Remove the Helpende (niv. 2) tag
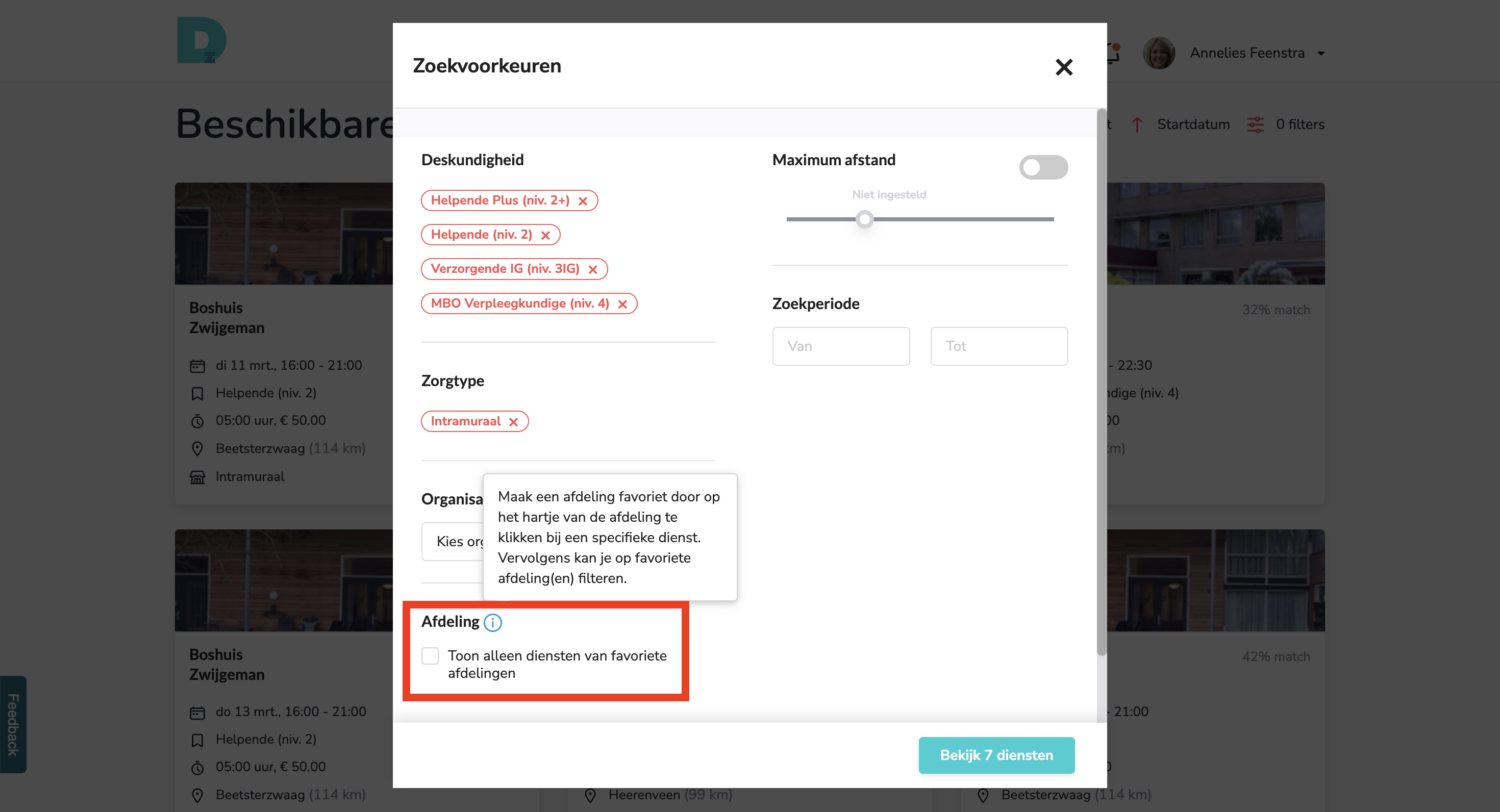This screenshot has width=1500, height=812. tap(545, 235)
